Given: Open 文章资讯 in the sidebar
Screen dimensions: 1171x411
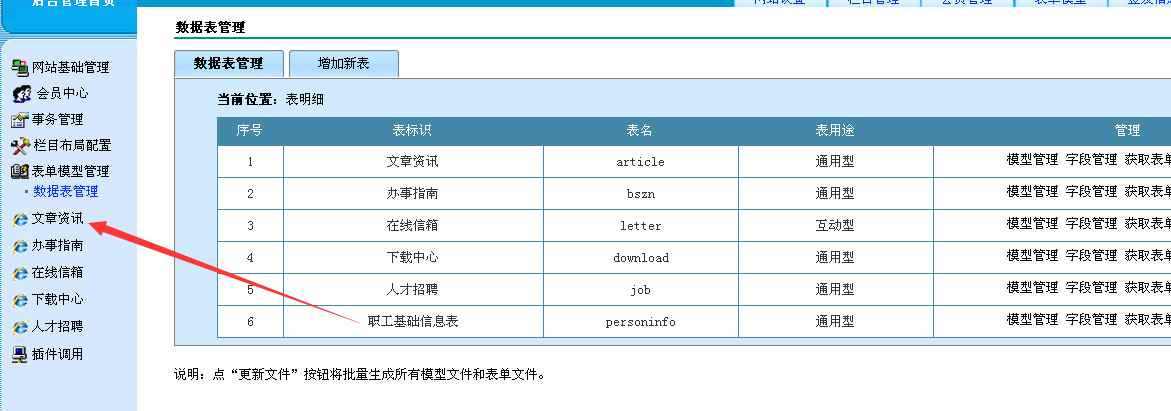Looking at the screenshot, I should pyautogui.click(x=57, y=218).
